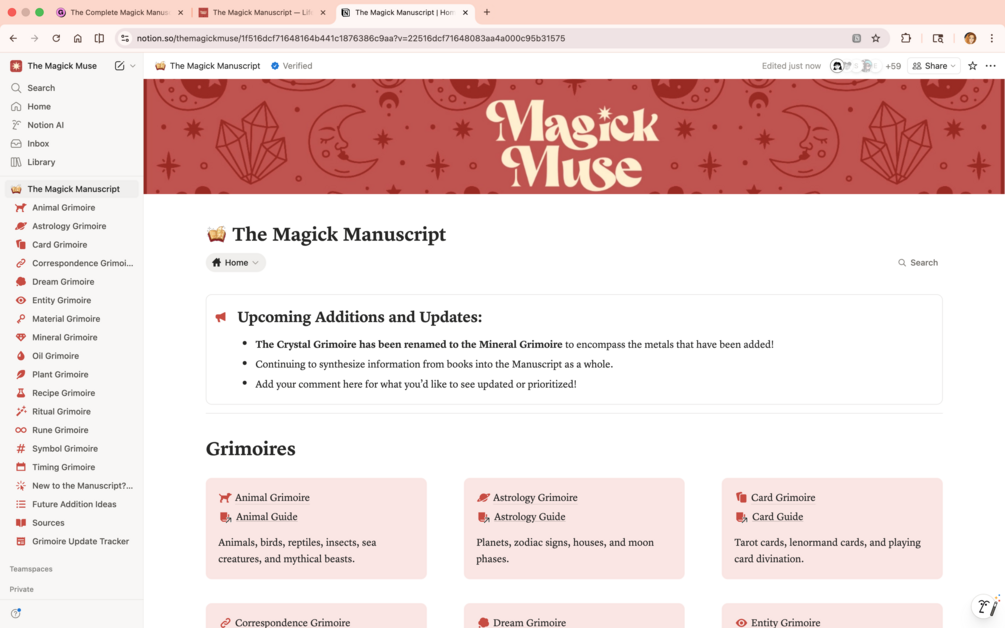Viewport: 1005px width, 628px height.
Task: Click the database Search field
Action: coord(918,263)
